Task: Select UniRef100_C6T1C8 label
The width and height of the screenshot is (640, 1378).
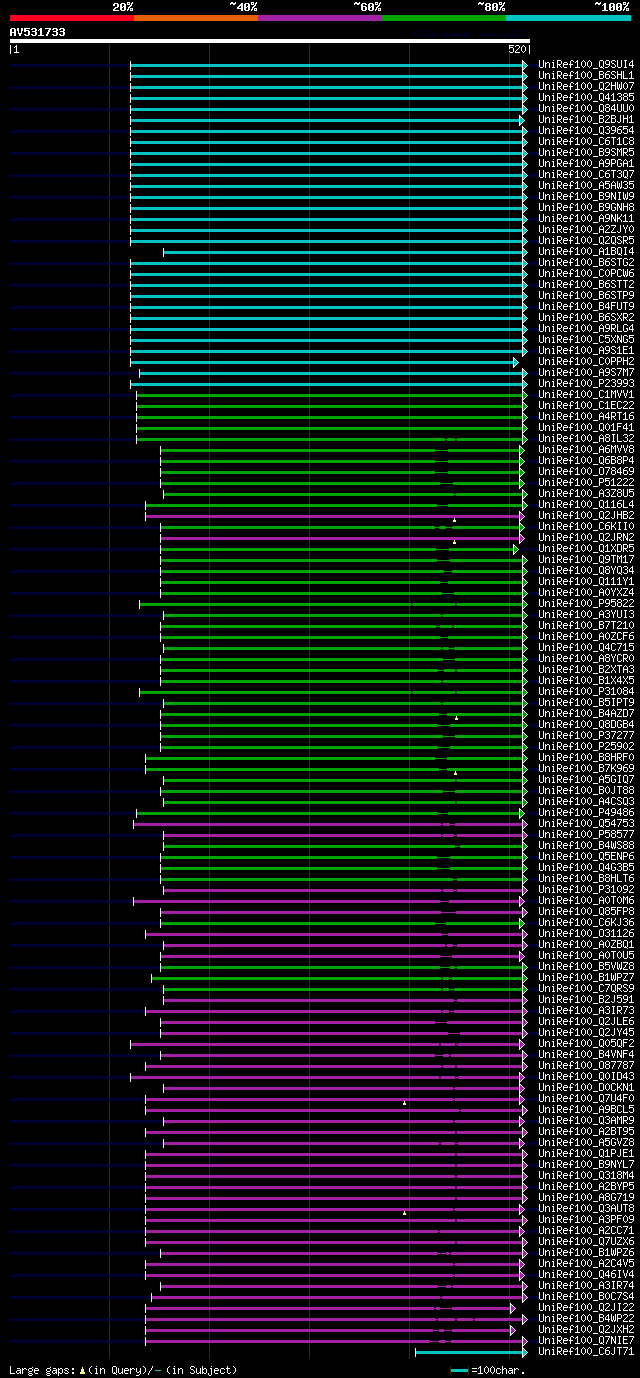Action: tap(586, 141)
